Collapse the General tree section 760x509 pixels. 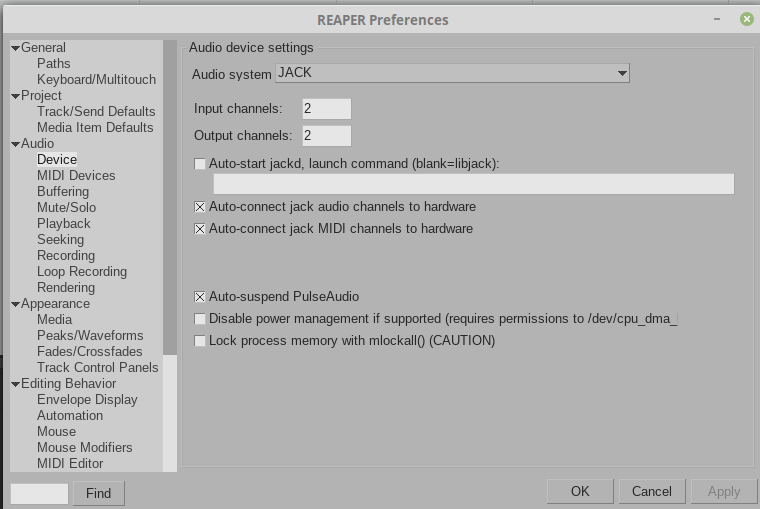(x=15, y=48)
